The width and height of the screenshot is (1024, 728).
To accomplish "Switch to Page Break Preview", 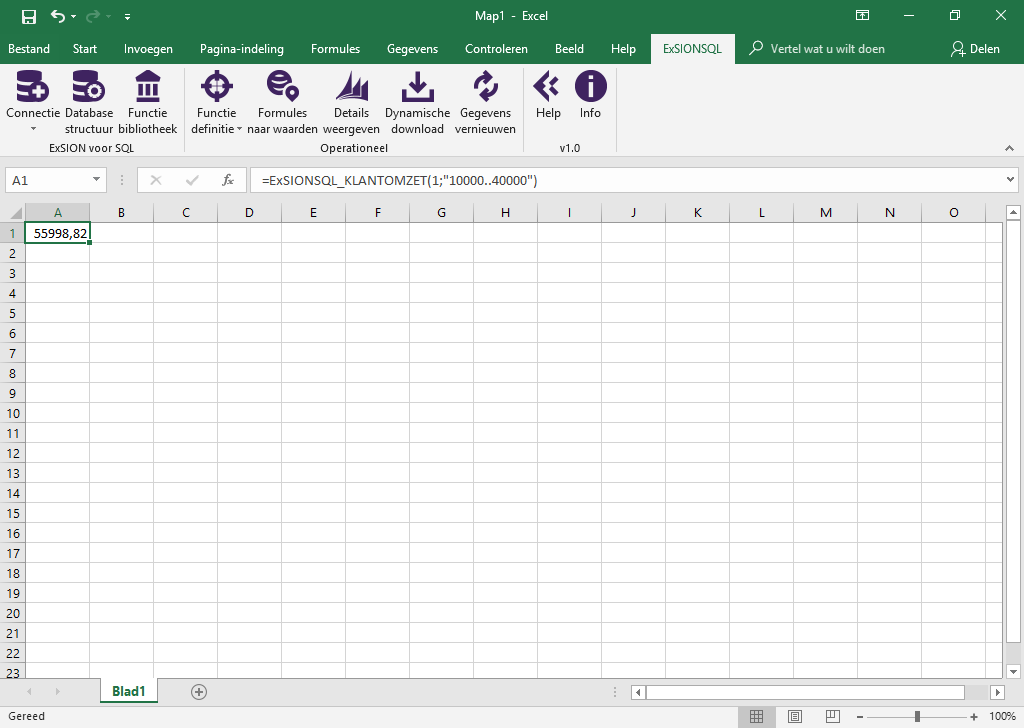I will [833, 716].
